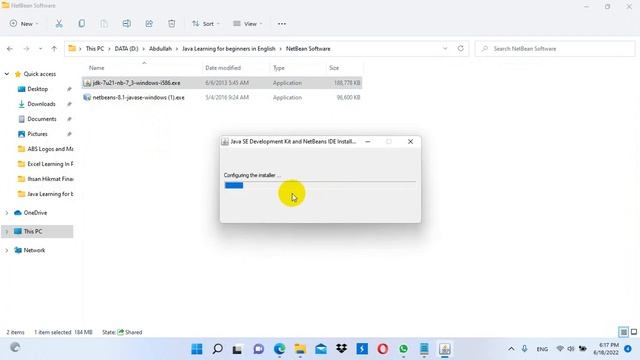Open Documents in Quick access

pyautogui.click(x=42, y=119)
